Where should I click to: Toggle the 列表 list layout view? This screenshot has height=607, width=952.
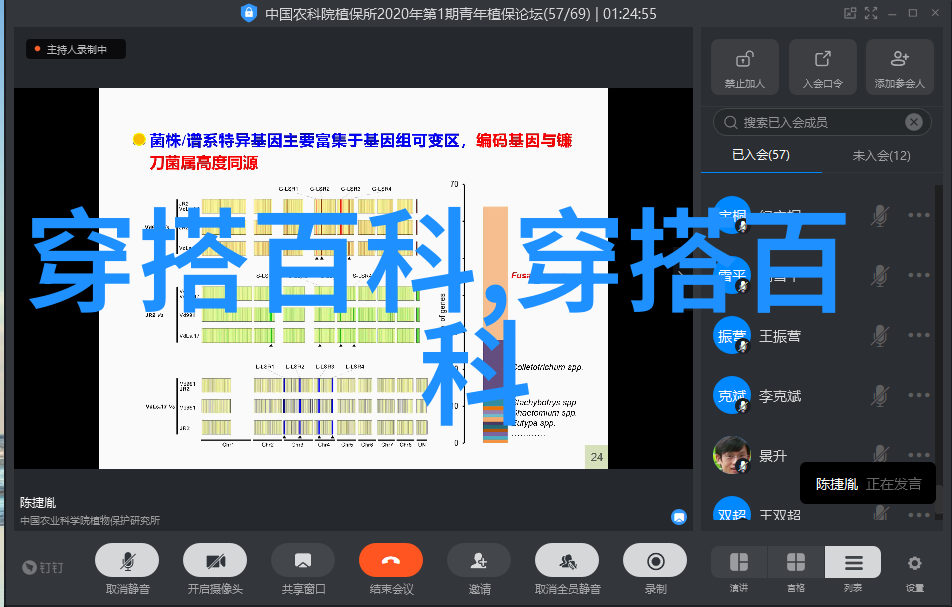(x=853, y=563)
